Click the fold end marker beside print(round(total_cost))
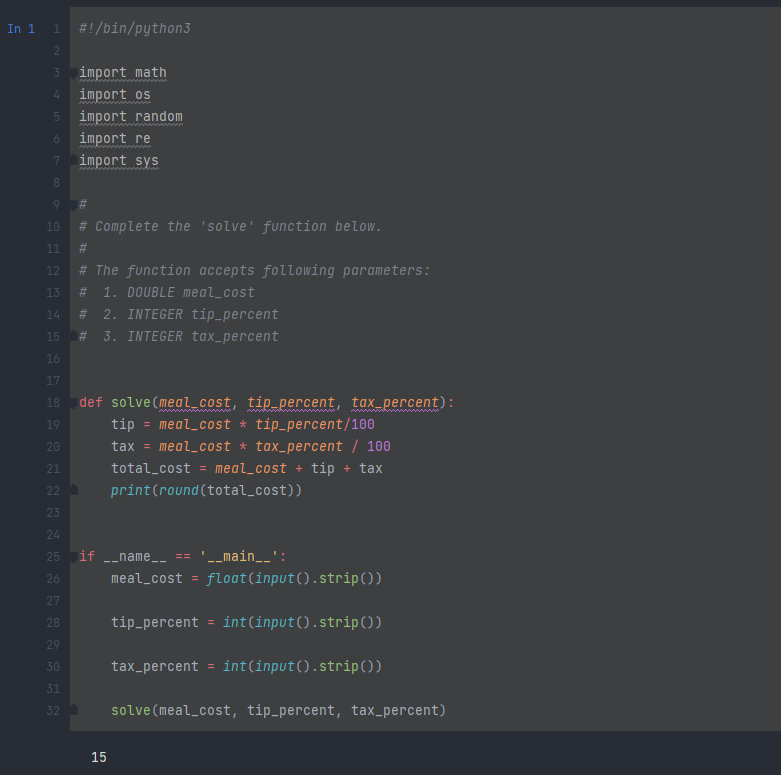This screenshot has width=781, height=775. pos(73,490)
